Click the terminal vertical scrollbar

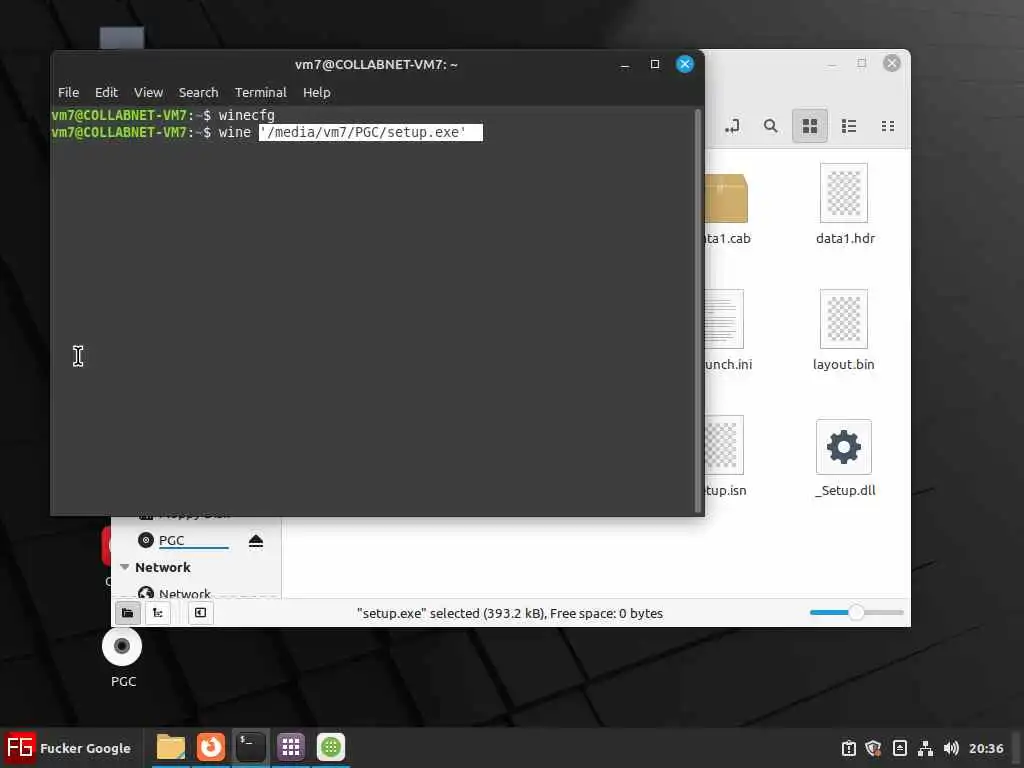[697, 311]
